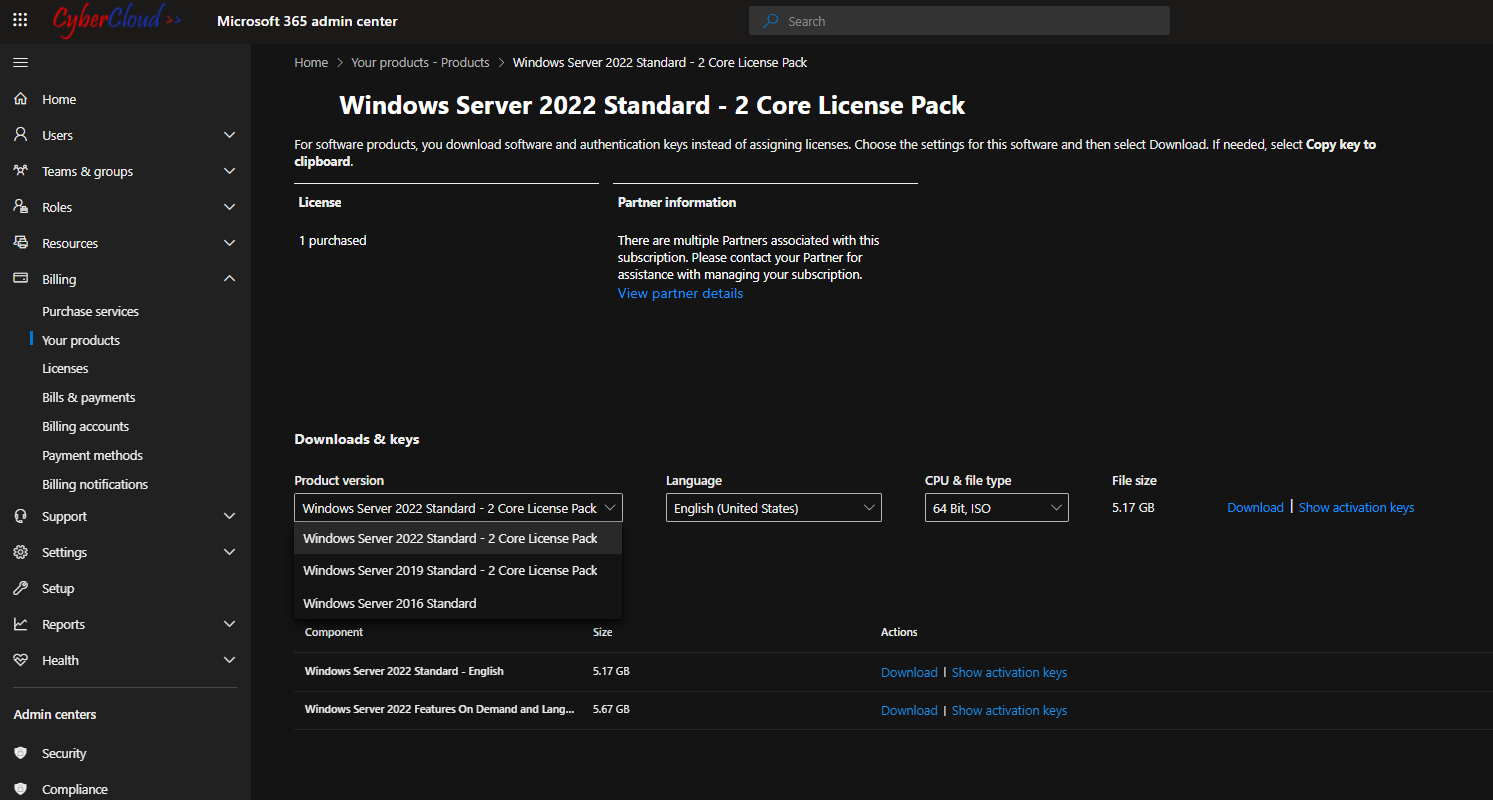Open Billing notifications

point(95,484)
